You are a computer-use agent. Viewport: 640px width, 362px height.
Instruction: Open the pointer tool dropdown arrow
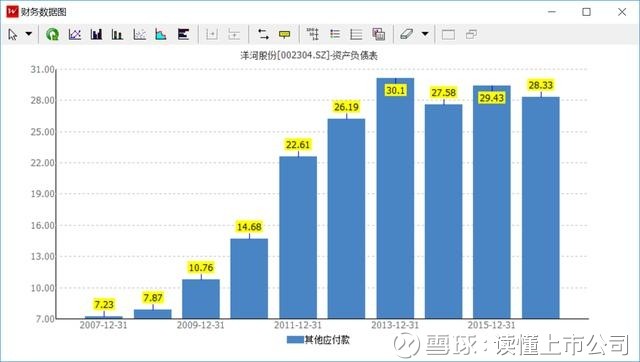click(29, 34)
